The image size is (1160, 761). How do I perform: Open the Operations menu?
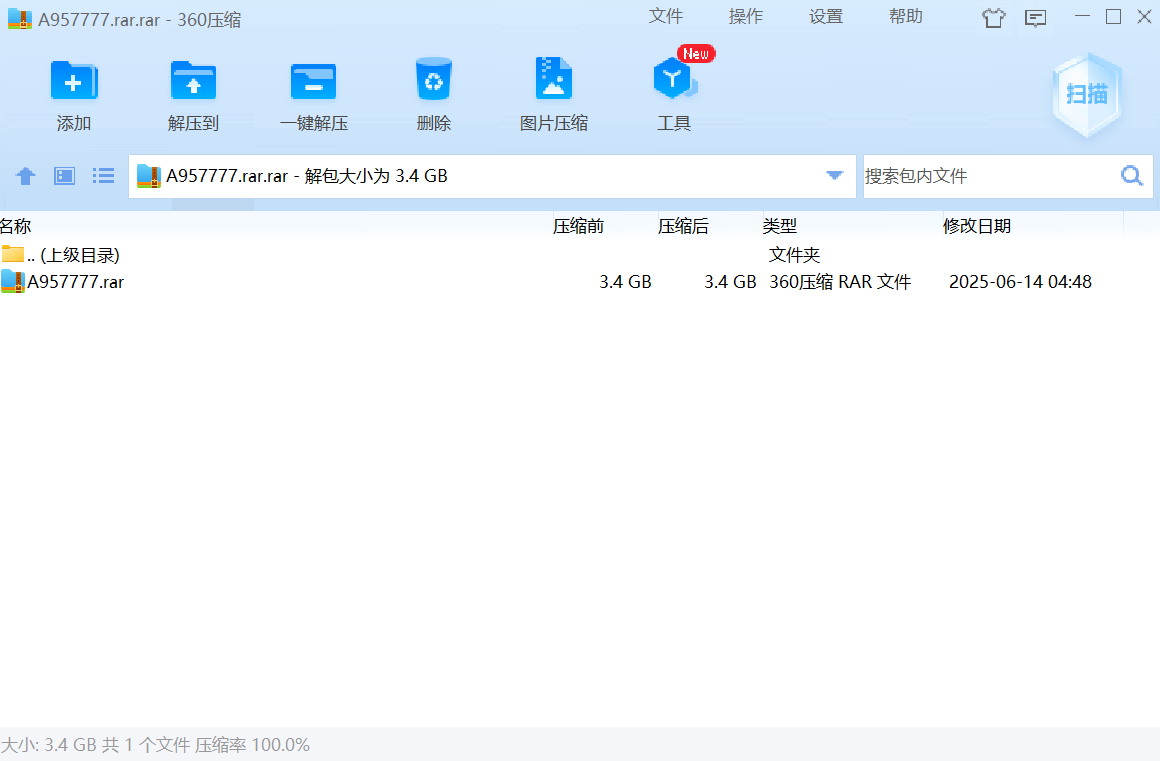745,17
